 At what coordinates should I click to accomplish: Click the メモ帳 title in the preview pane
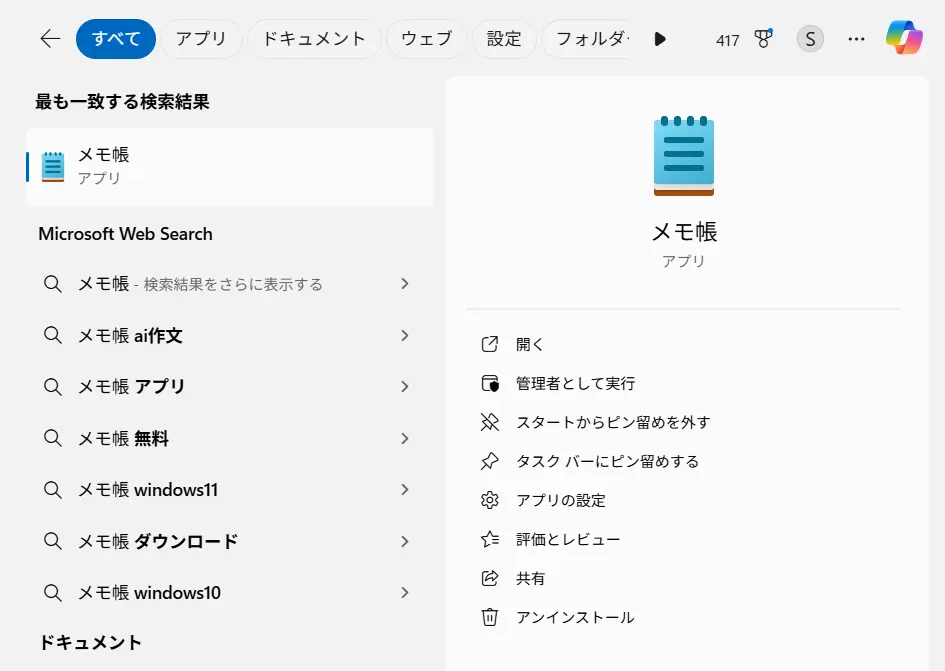pos(685,232)
